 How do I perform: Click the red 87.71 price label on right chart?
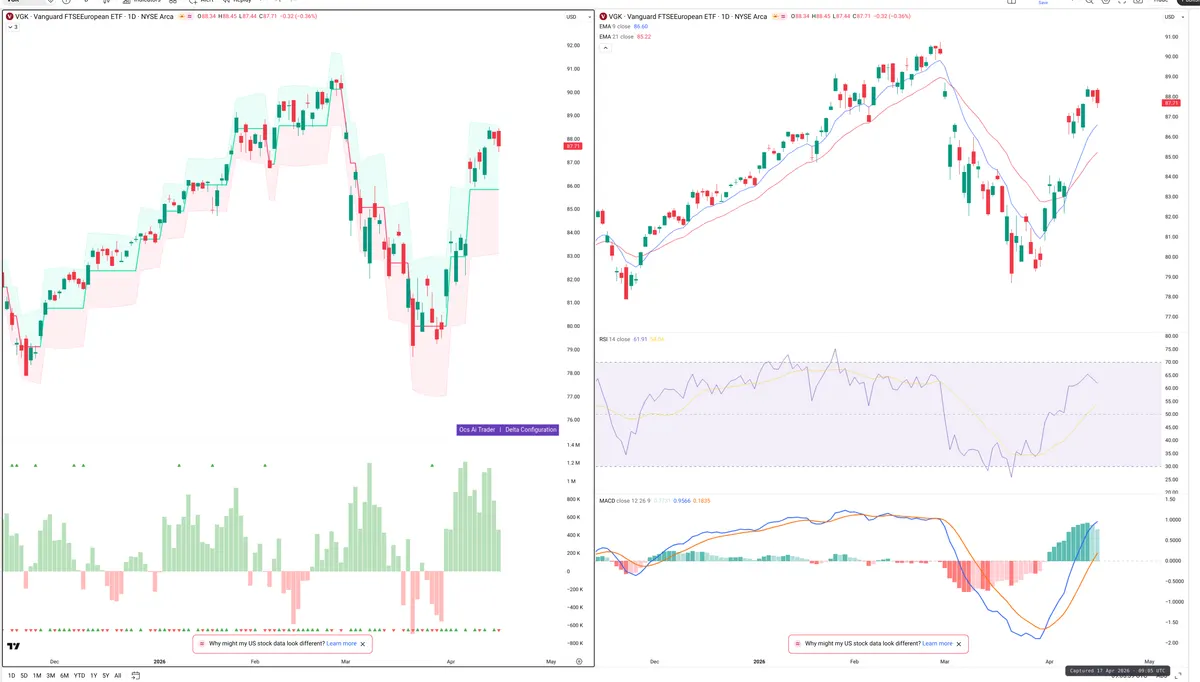click(x=1172, y=103)
